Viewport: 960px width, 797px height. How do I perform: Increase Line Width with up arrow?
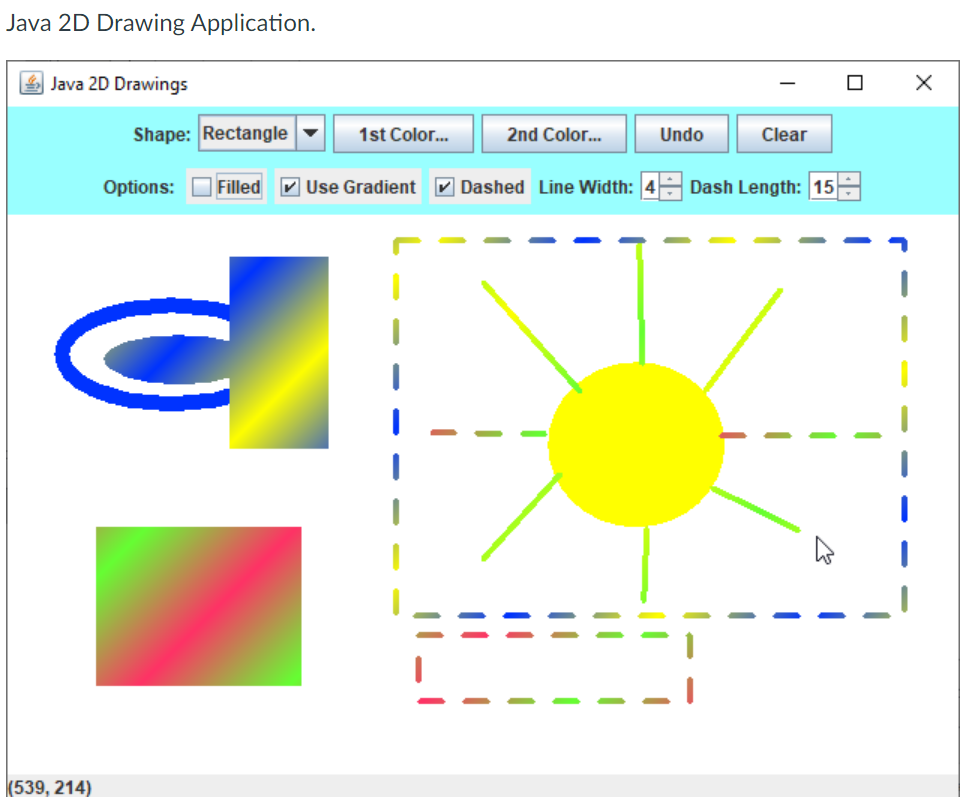(670, 180)
